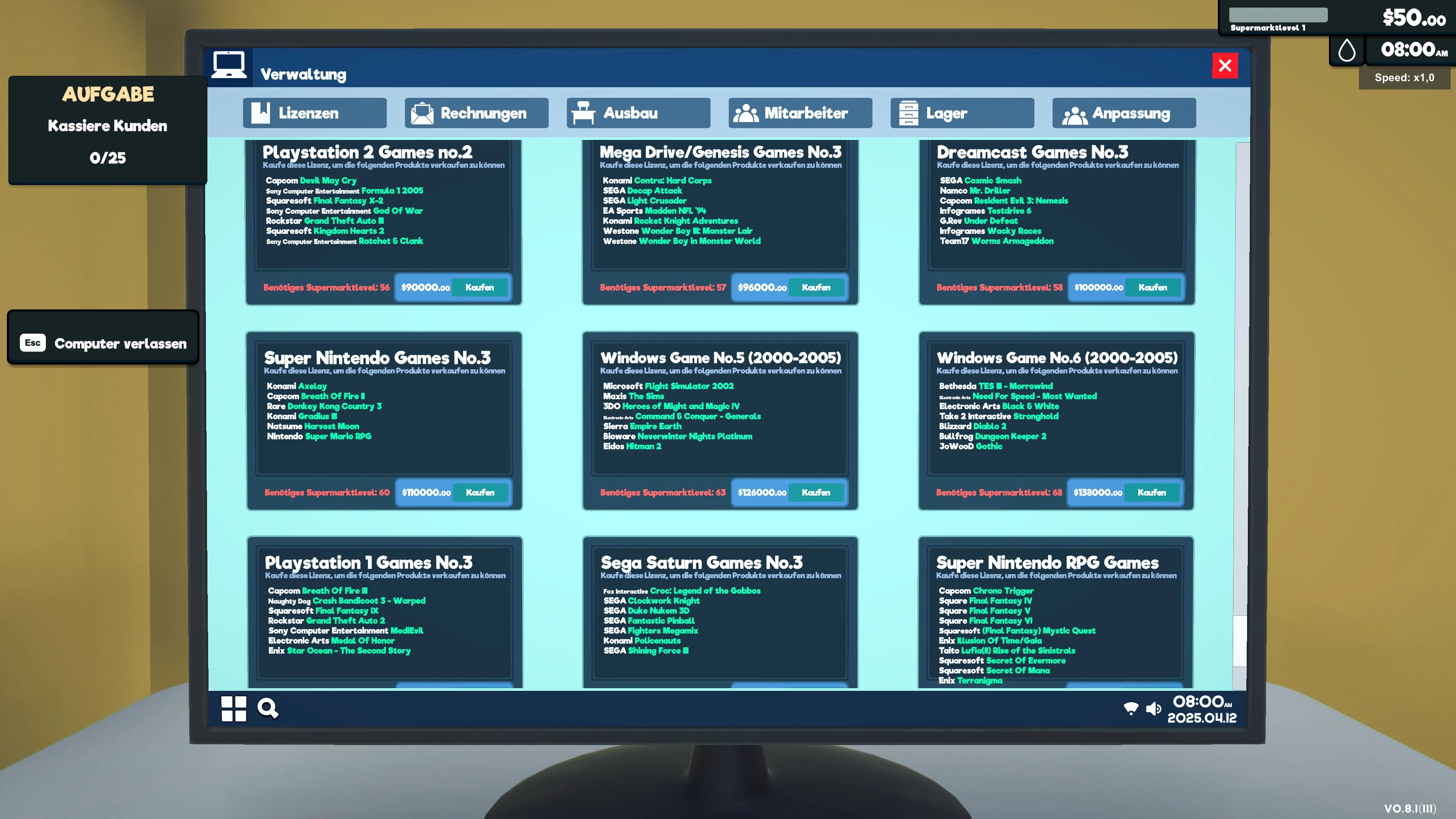Click the magnifier search icon in taskbar
Image resolution: width=1456 pixels, height=819 pixels.
pyautogui.click(x=268, y=708)
